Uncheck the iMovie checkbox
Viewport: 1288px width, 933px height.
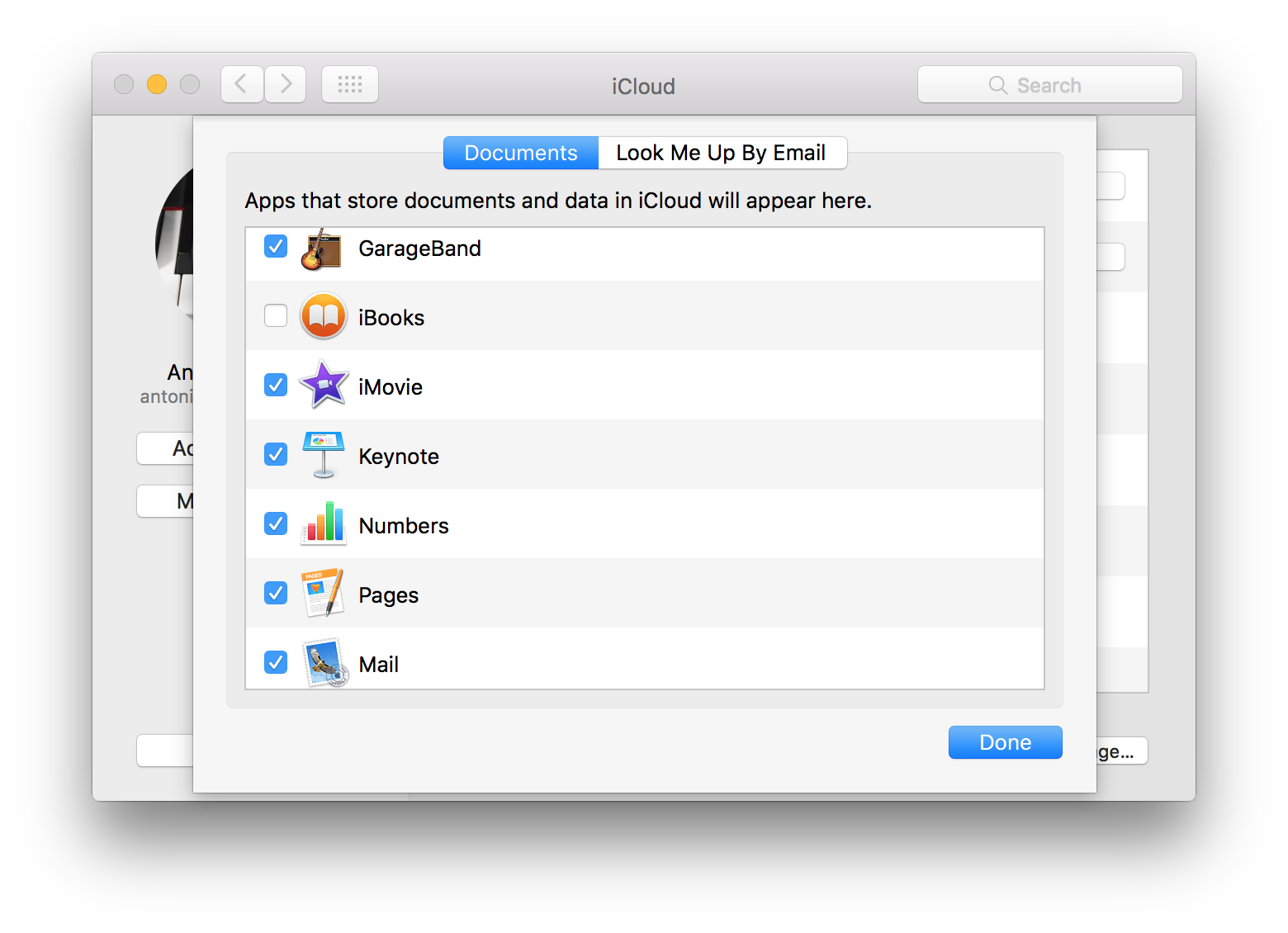(x=276, y=385)
